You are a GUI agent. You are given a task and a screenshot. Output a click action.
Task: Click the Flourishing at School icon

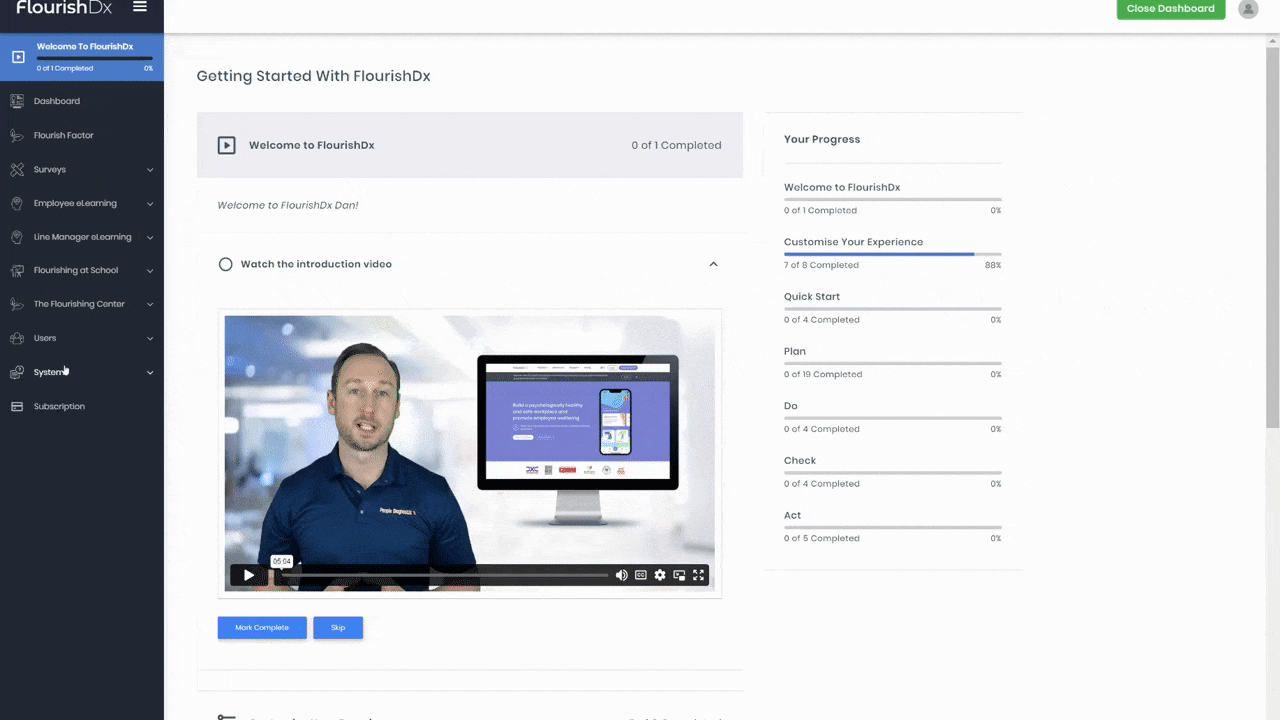pos(17,270)
